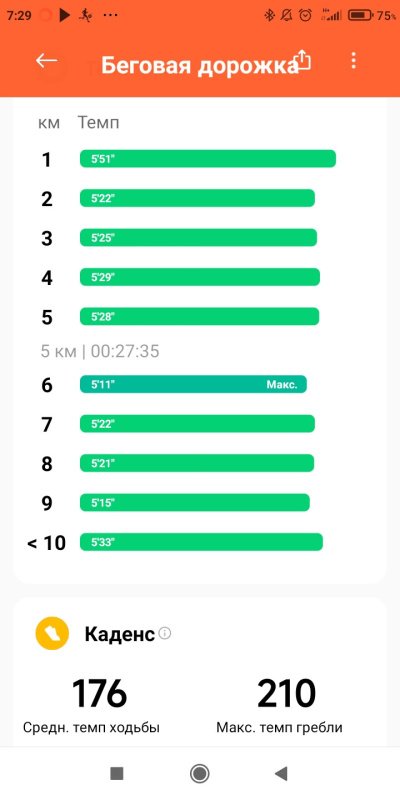The height and width of the screenshot is (800, 400).
Task: Tap the info icon next to Каденс
Action: [165, 633]
